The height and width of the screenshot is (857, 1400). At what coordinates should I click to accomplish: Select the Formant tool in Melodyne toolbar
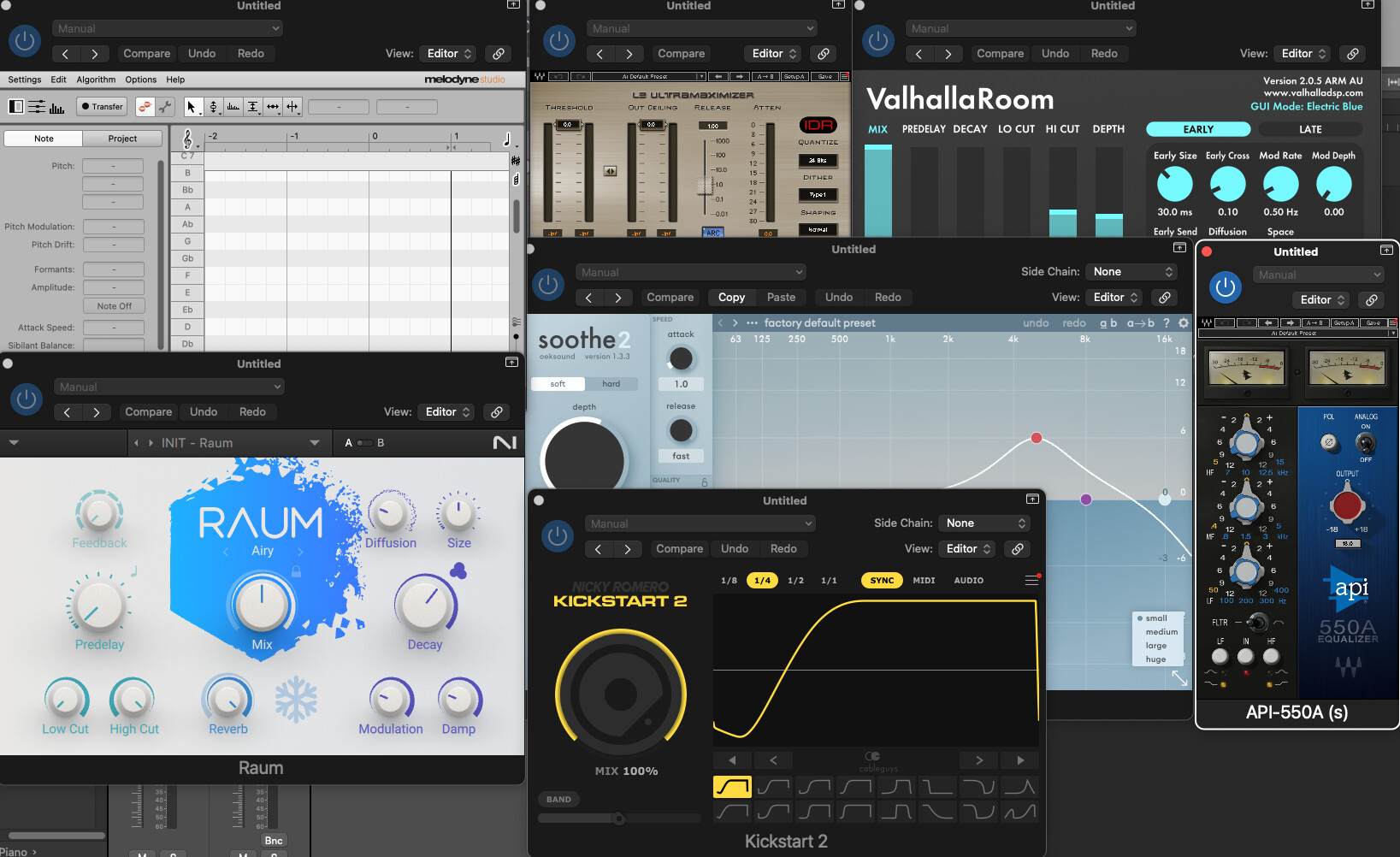[x=233, y=107]
